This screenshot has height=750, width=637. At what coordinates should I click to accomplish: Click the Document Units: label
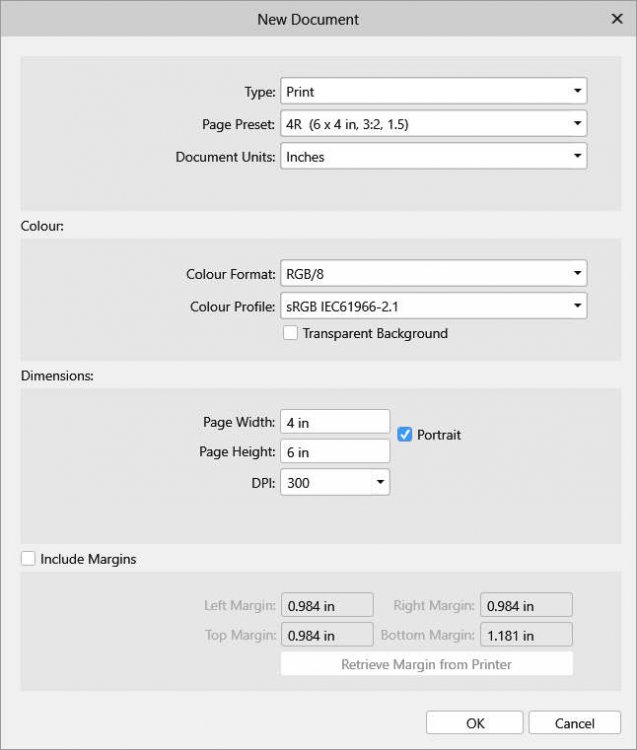point(225,157)
